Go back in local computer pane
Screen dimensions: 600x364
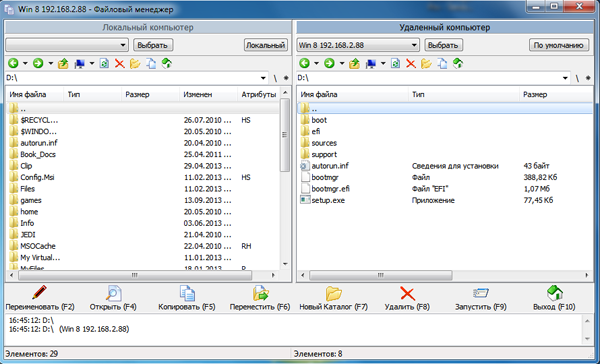tap(13, 63)
